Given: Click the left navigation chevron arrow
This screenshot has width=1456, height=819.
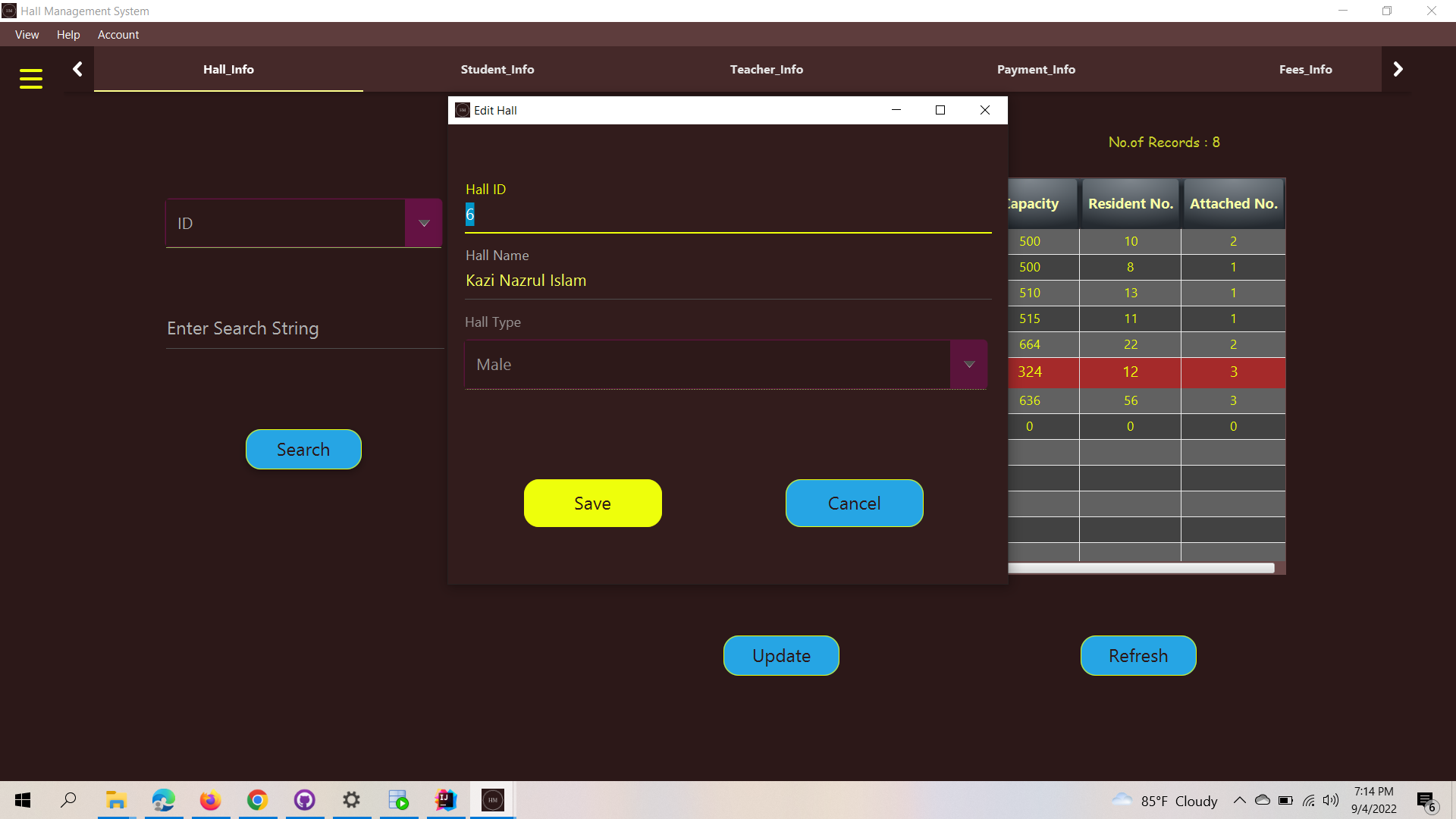Looking at the screenshot, I should coord(77,68).
